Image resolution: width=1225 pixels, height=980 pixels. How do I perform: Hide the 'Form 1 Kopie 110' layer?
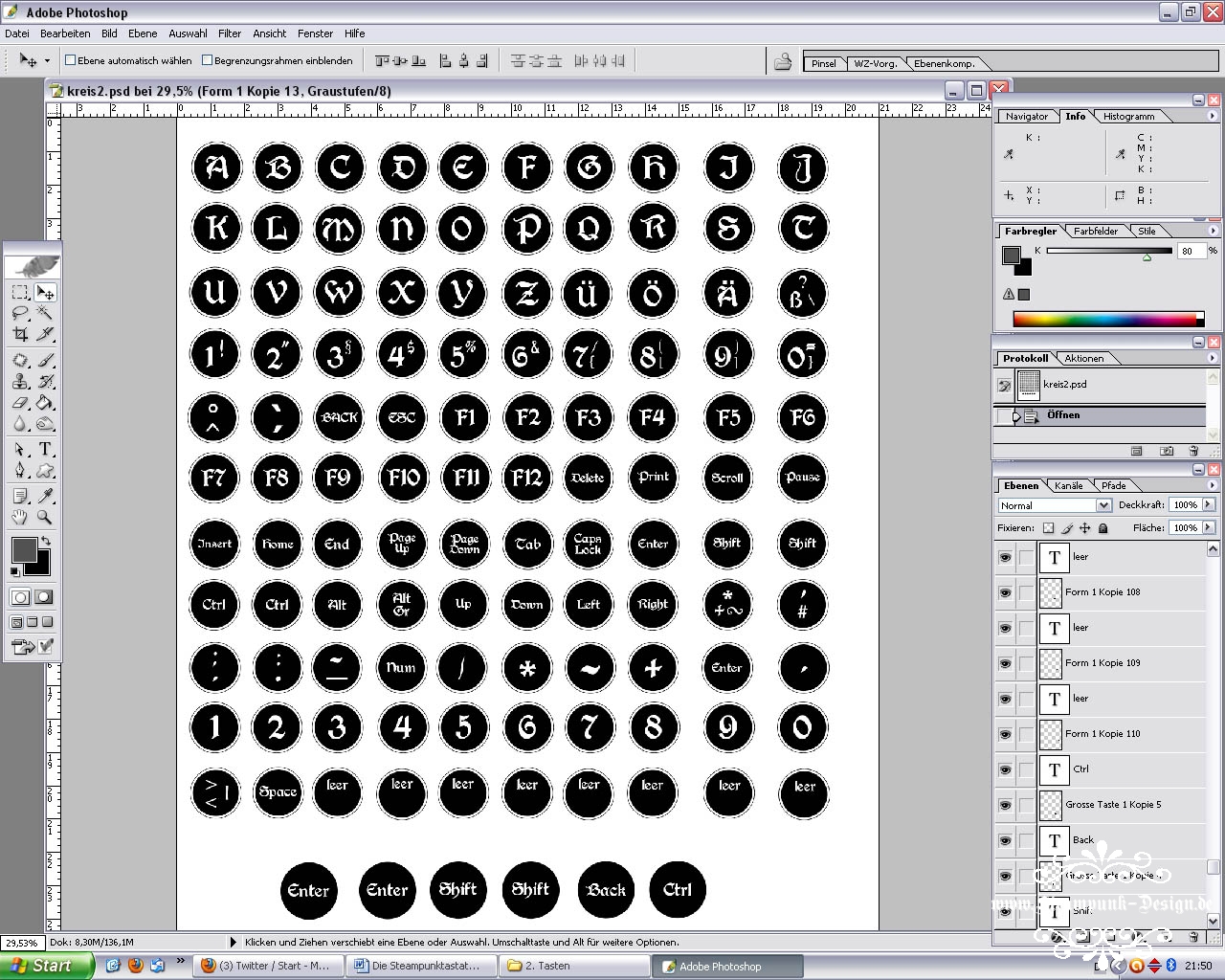tap(1005, 734)
